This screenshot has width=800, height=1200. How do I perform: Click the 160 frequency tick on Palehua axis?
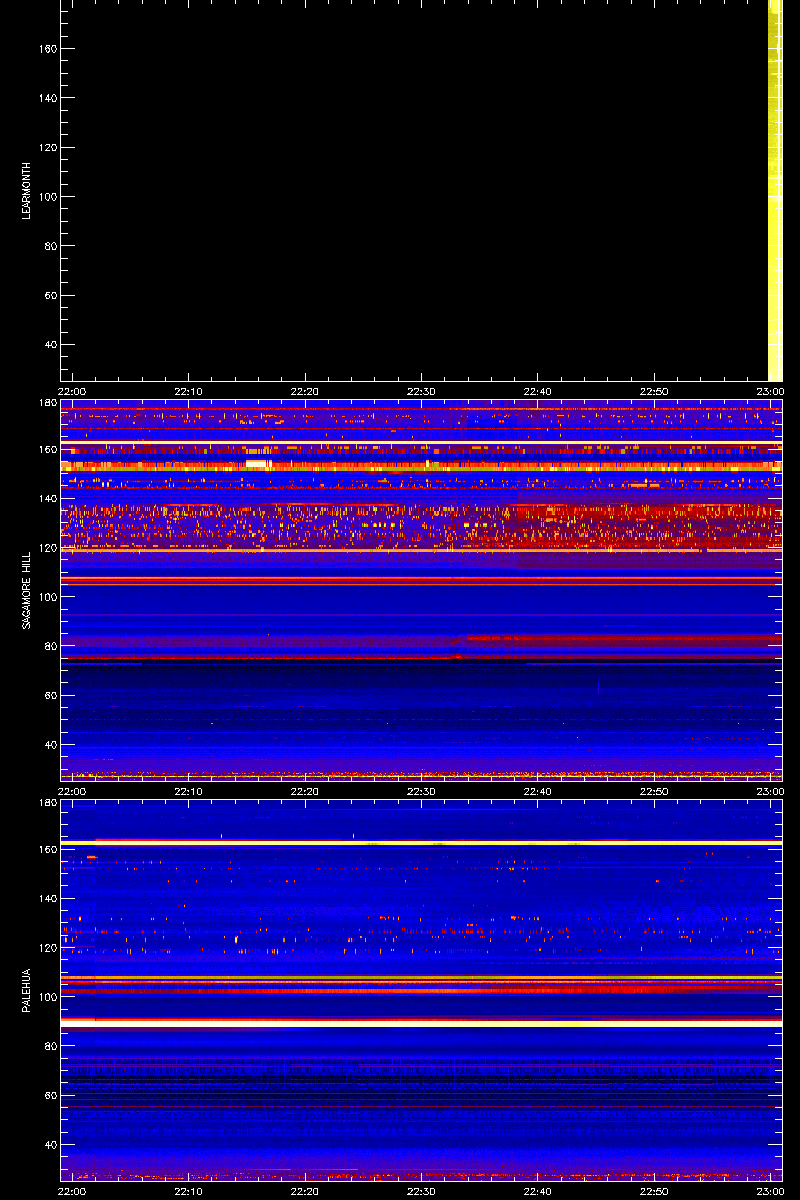(x=46, y=849)
